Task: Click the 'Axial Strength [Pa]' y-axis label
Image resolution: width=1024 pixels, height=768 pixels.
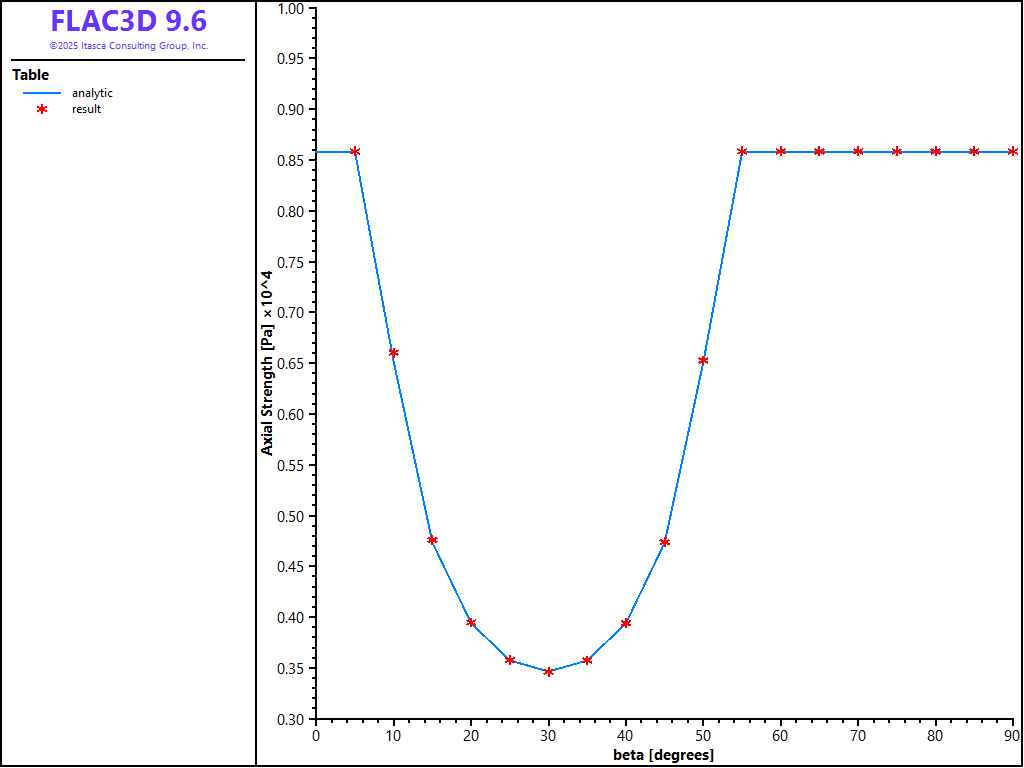Action: click(267, 363)
